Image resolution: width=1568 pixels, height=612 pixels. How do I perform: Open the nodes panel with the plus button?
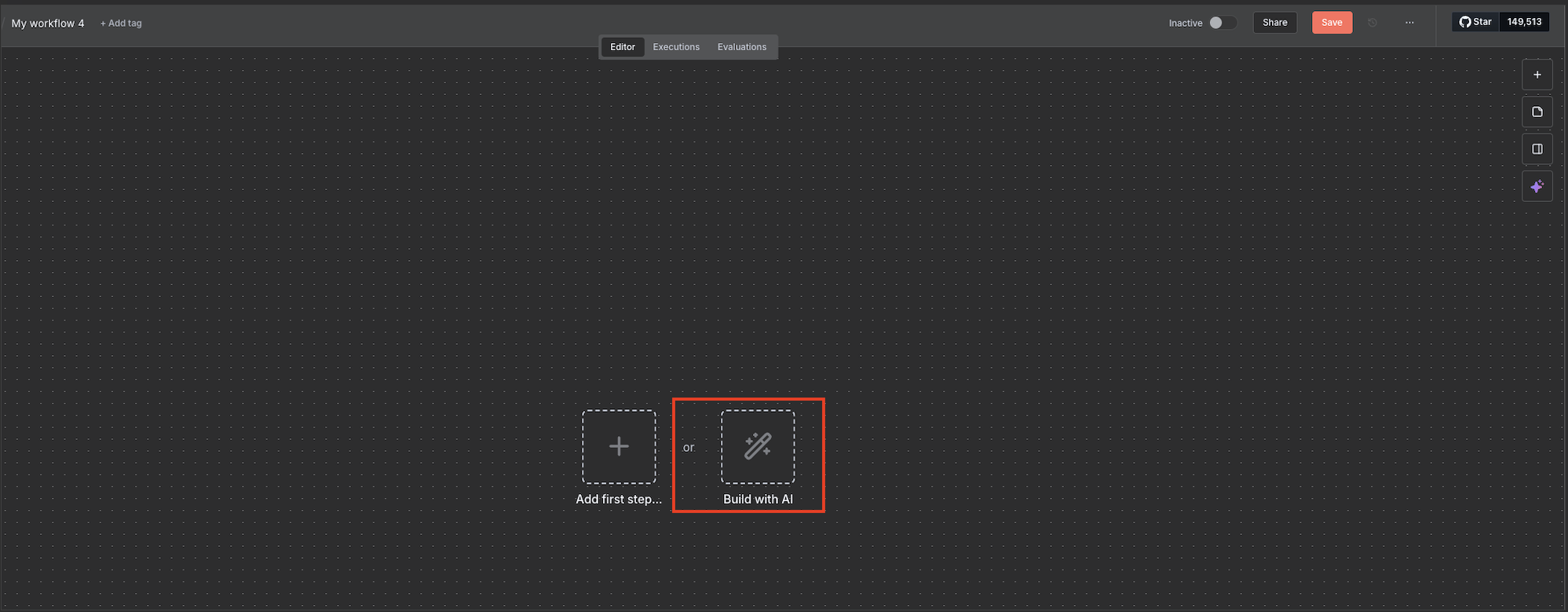click(1537, 75)
